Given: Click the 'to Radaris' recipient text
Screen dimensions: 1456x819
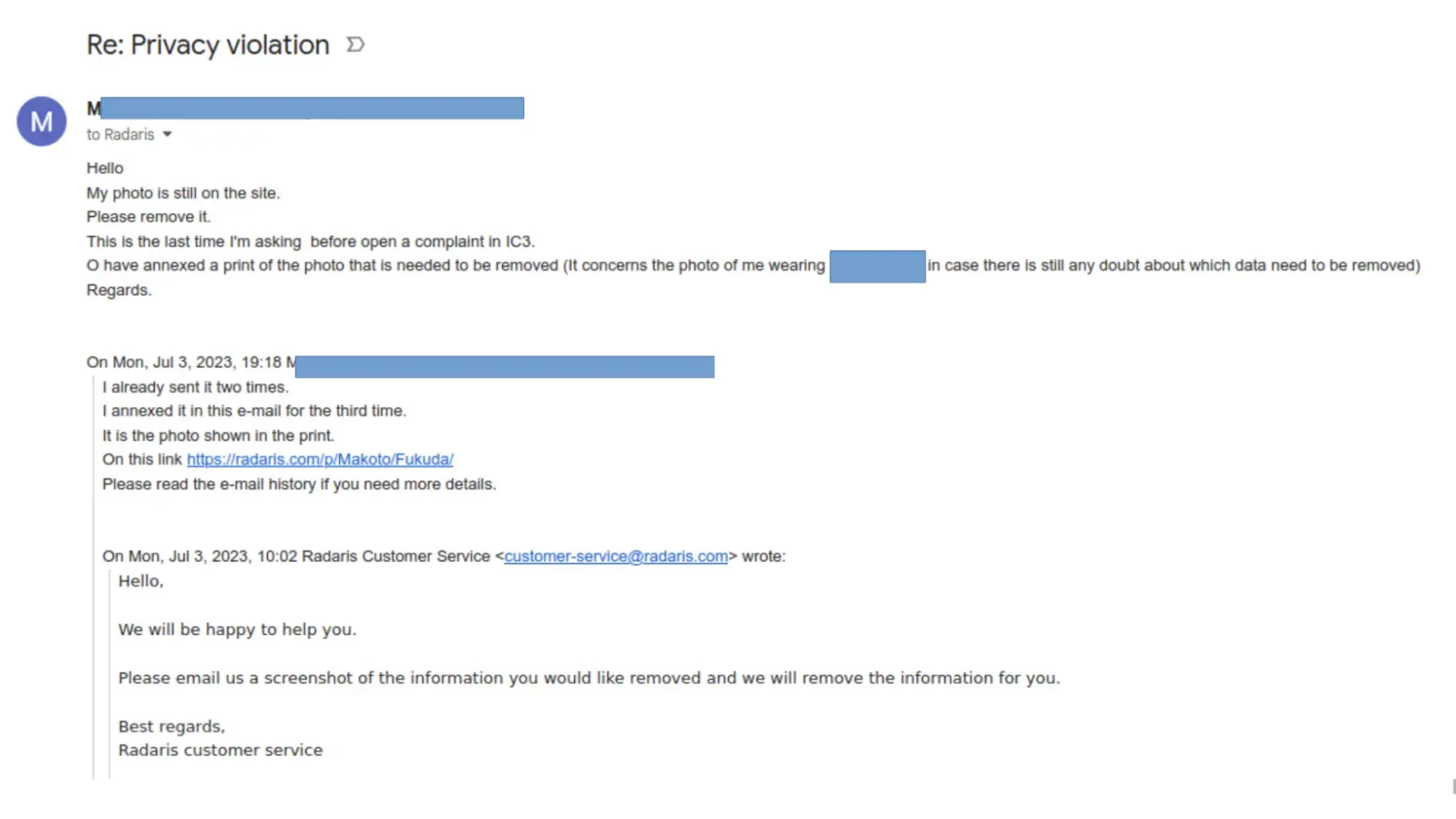Looking at the screenshot, I should 120,134.
